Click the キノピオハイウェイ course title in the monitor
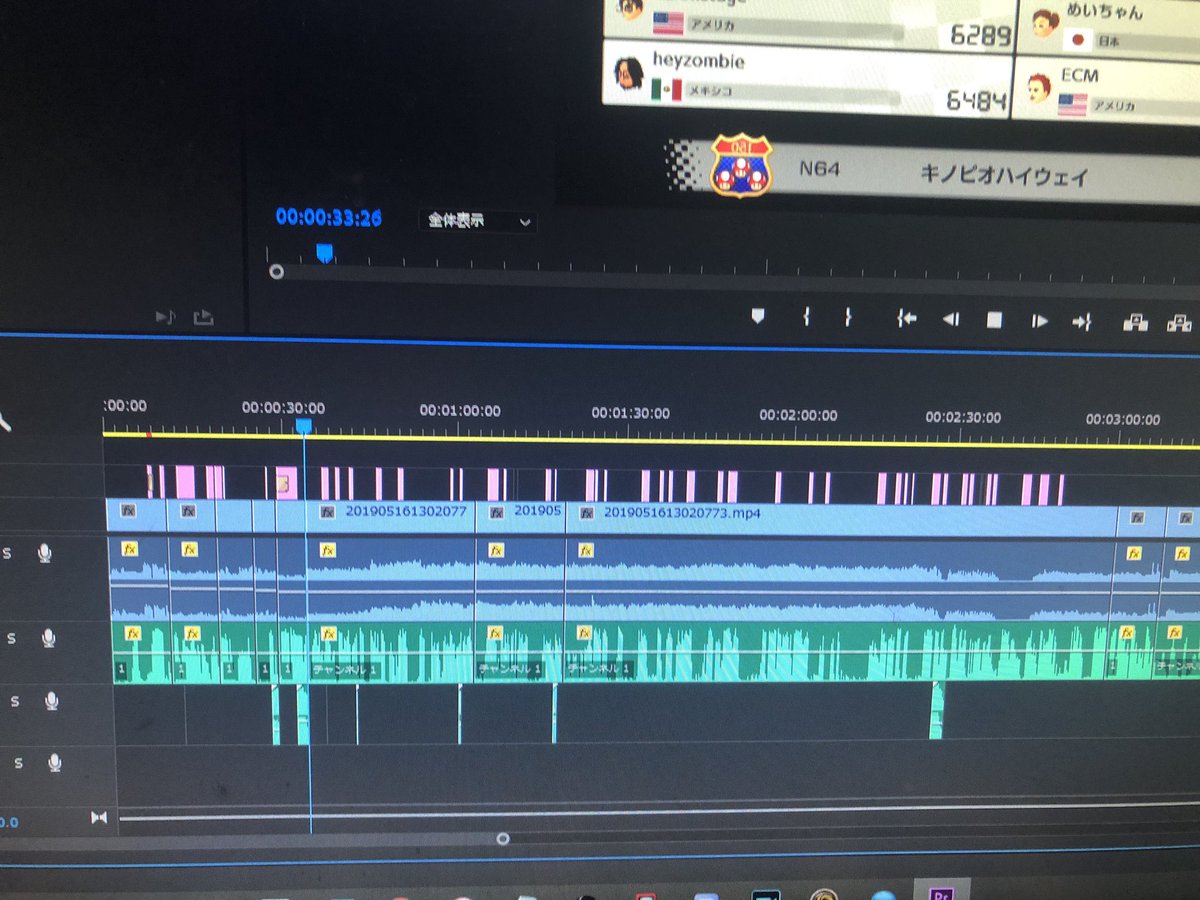Image resolution: width=1200 pixels, height=900 pixels. click(x=1003, y=176)
